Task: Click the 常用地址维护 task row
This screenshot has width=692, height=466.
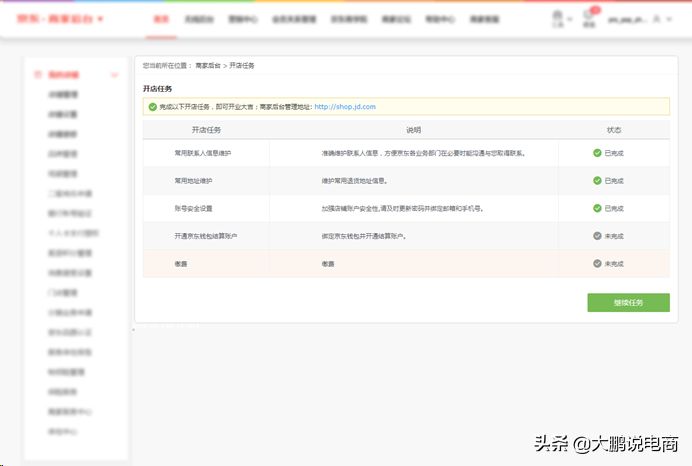Action: 406,181
